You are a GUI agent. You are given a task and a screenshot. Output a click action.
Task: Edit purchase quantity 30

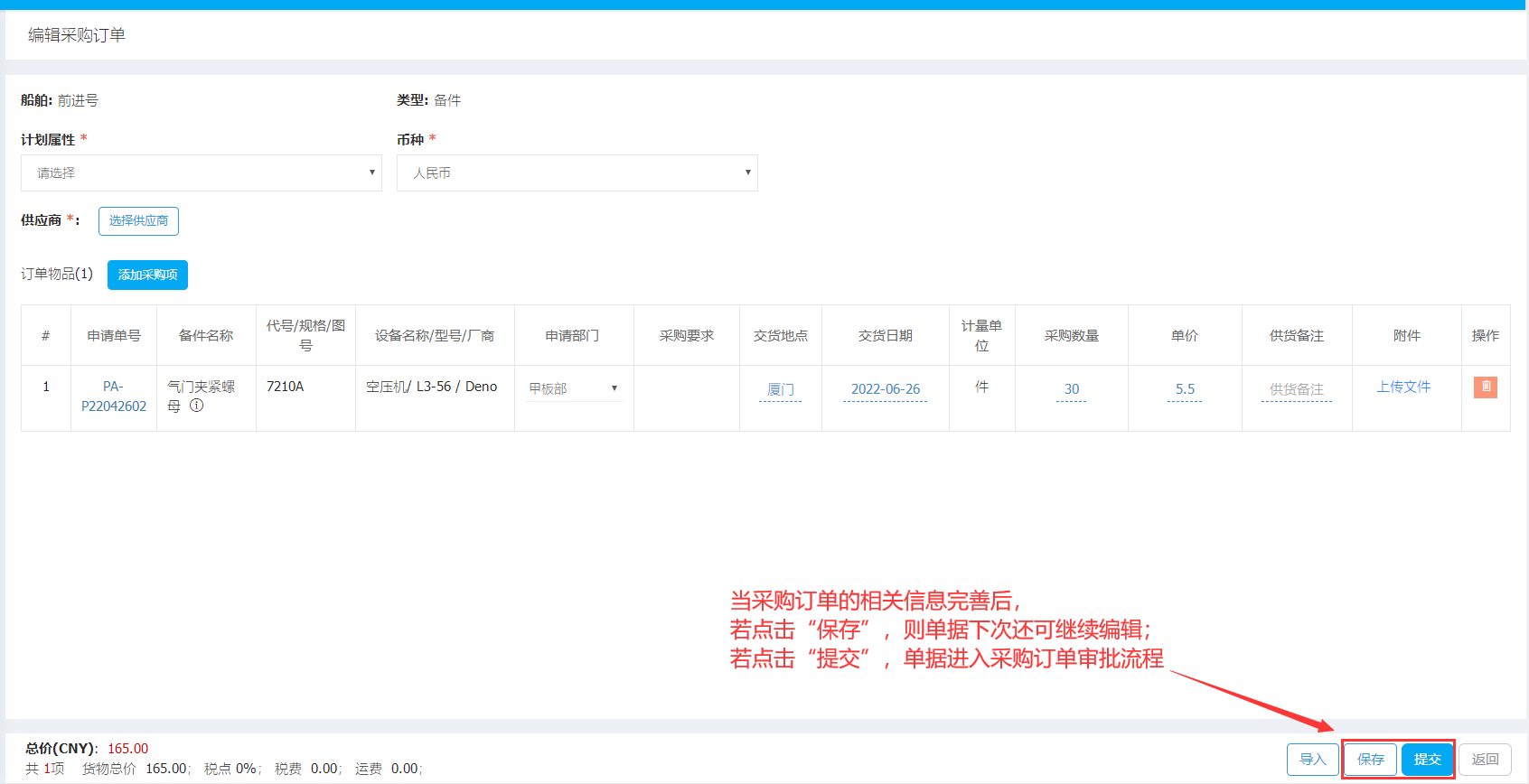click(x=1072, y=389)
